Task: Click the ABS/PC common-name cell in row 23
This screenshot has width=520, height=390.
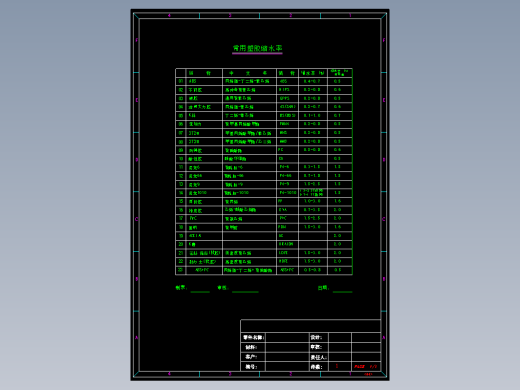Action: 204,270
